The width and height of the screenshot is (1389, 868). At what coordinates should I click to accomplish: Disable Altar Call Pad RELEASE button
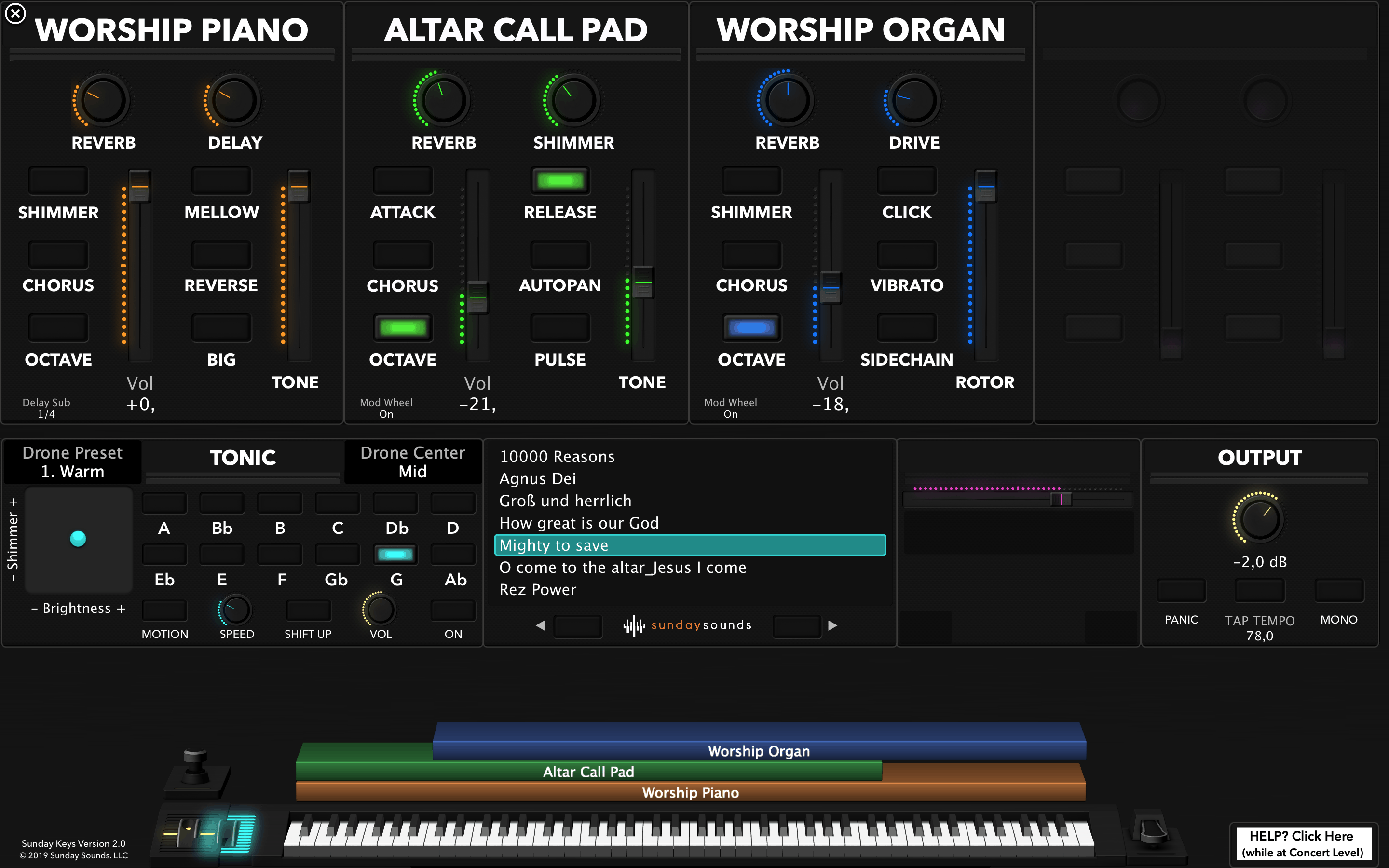(560, 181)
